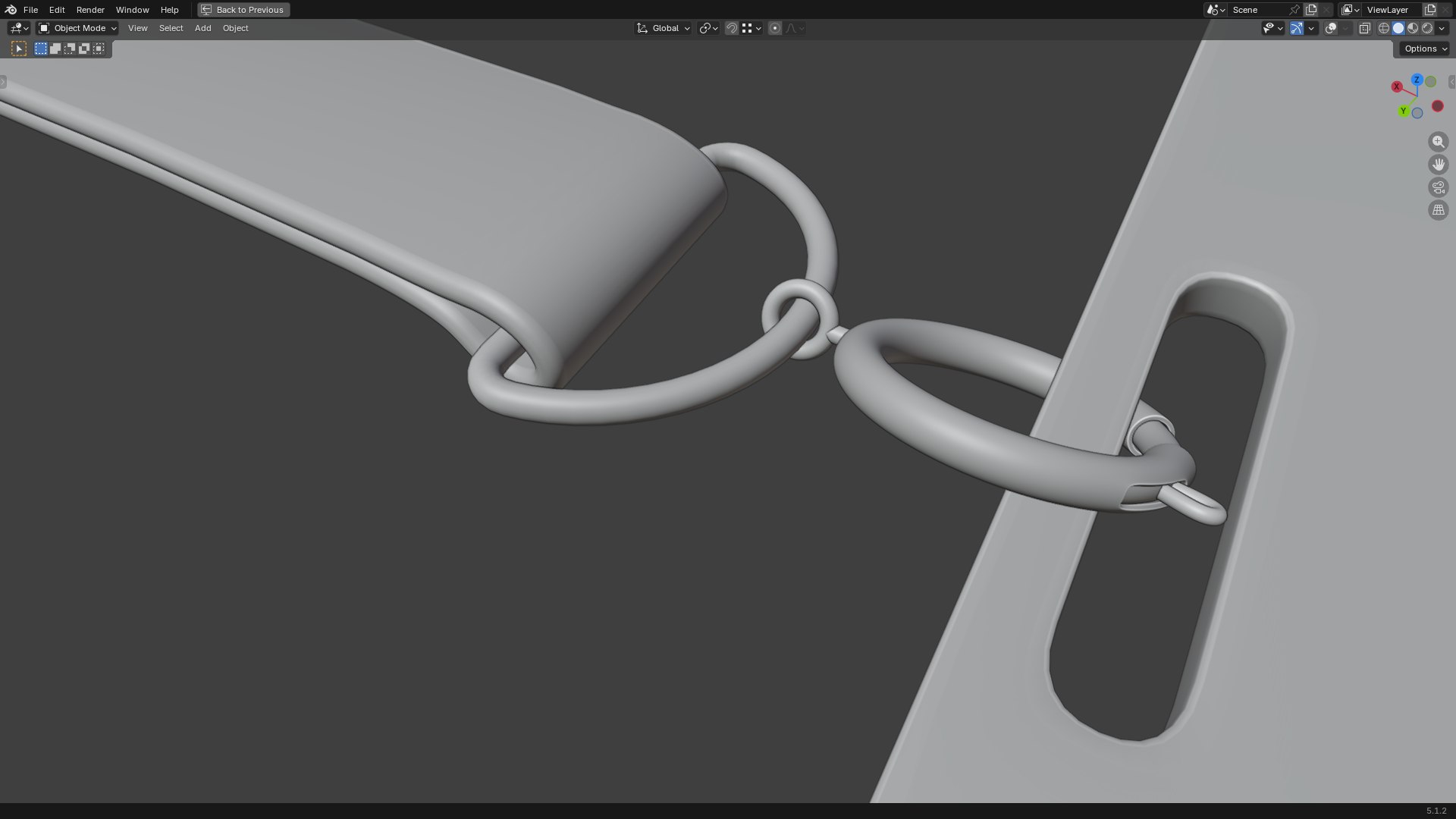Switch perspective/orthographic grid icon
The height and width of the screenshot is (819, 1456).
1438,210
